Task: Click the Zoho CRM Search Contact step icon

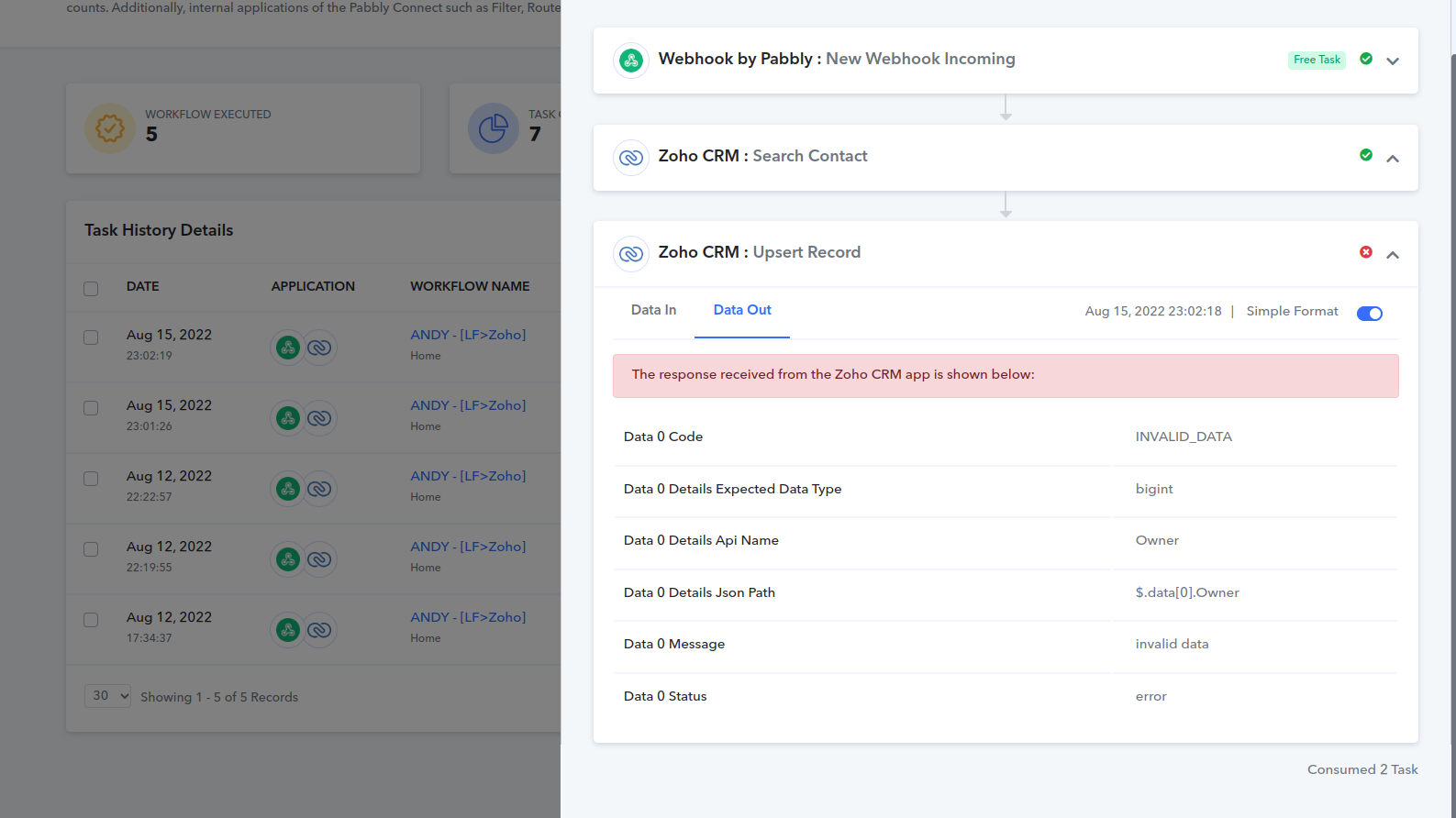Action: pyautogui.click(x=631, y=158)
